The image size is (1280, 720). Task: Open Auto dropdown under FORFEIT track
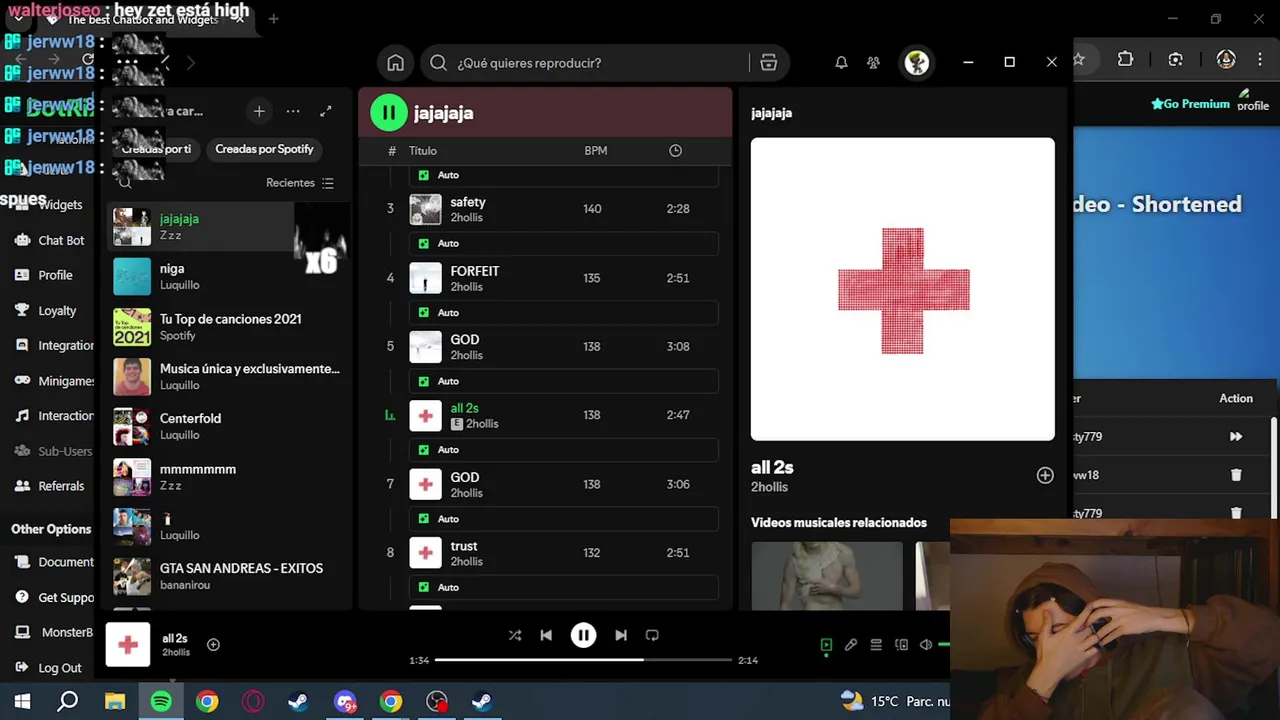pyautogui.click(x=564, y=312)
